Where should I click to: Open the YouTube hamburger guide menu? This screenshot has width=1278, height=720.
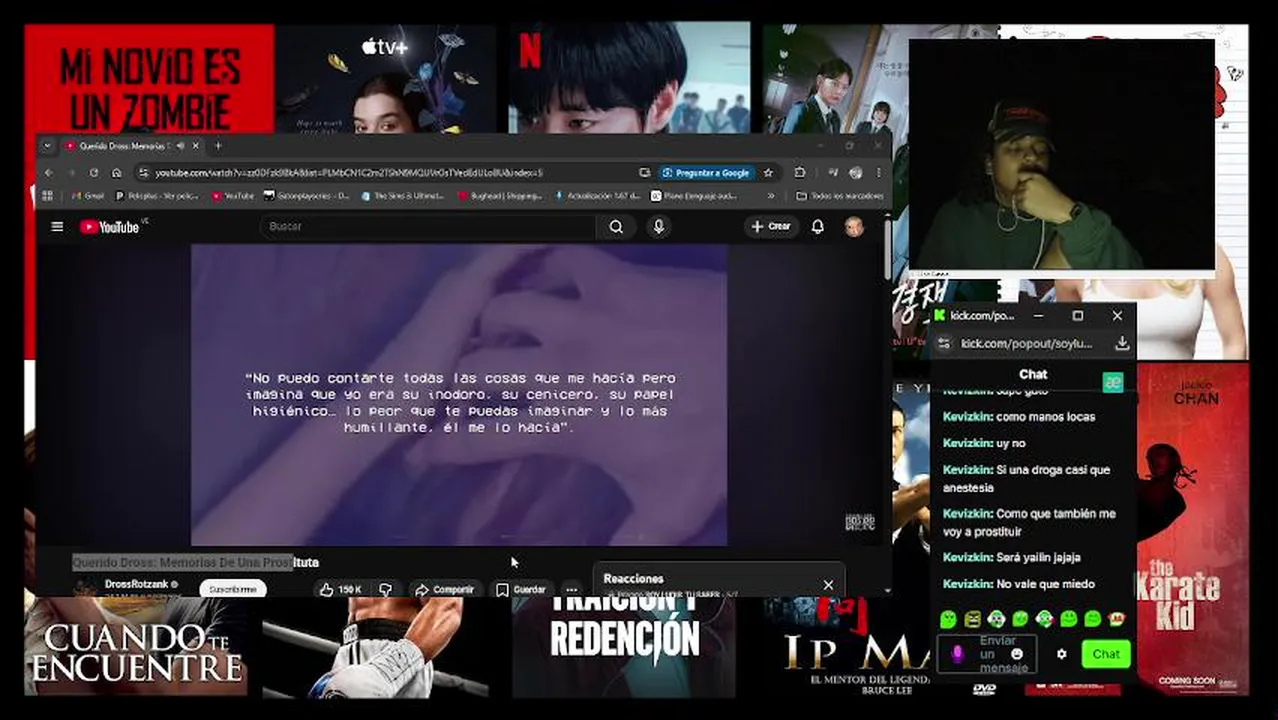pos(57,227)
